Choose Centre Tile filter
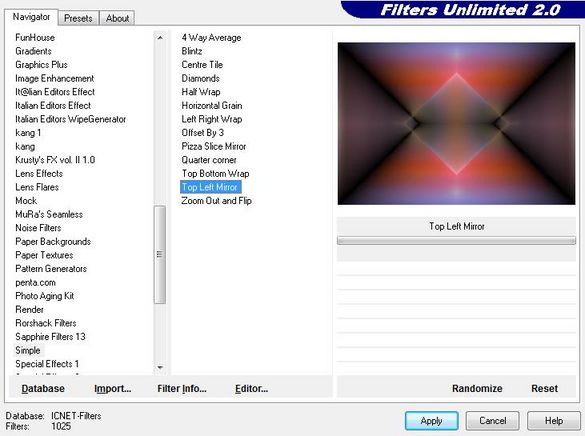Image resolution: width=585 pixels, height=436 pixels. (202, 65)
